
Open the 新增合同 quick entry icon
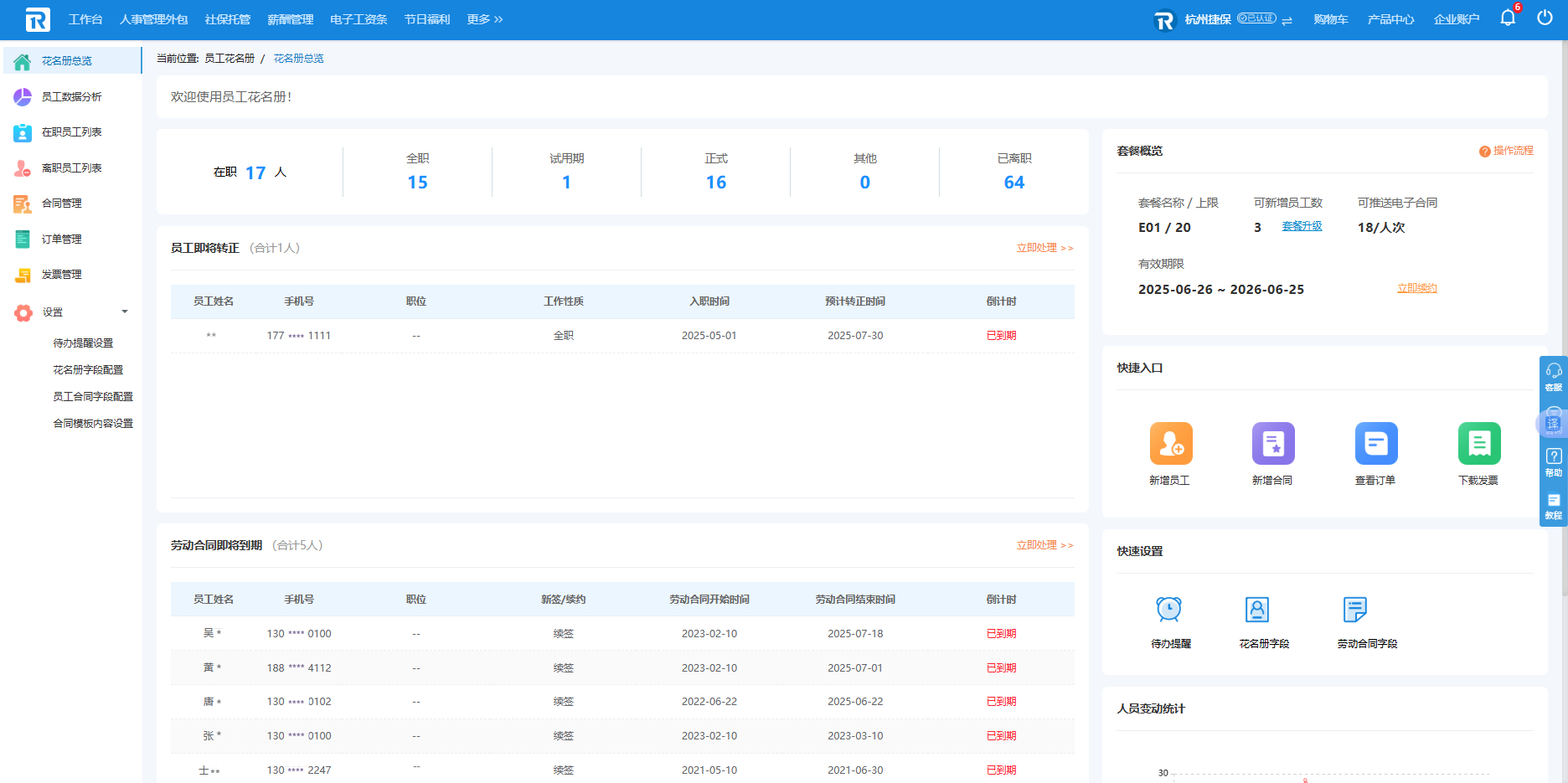(x=1272, y=444)
